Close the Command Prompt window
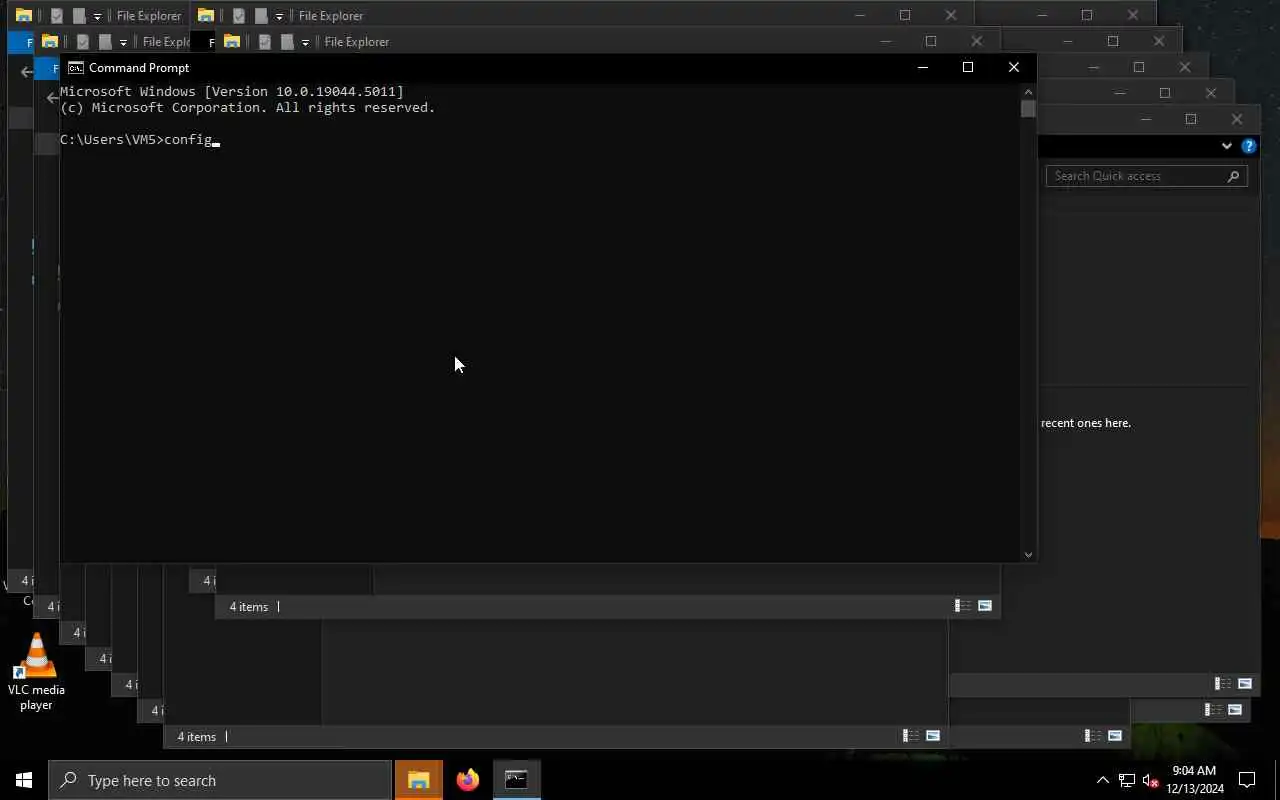 (x=1014, y=67)
